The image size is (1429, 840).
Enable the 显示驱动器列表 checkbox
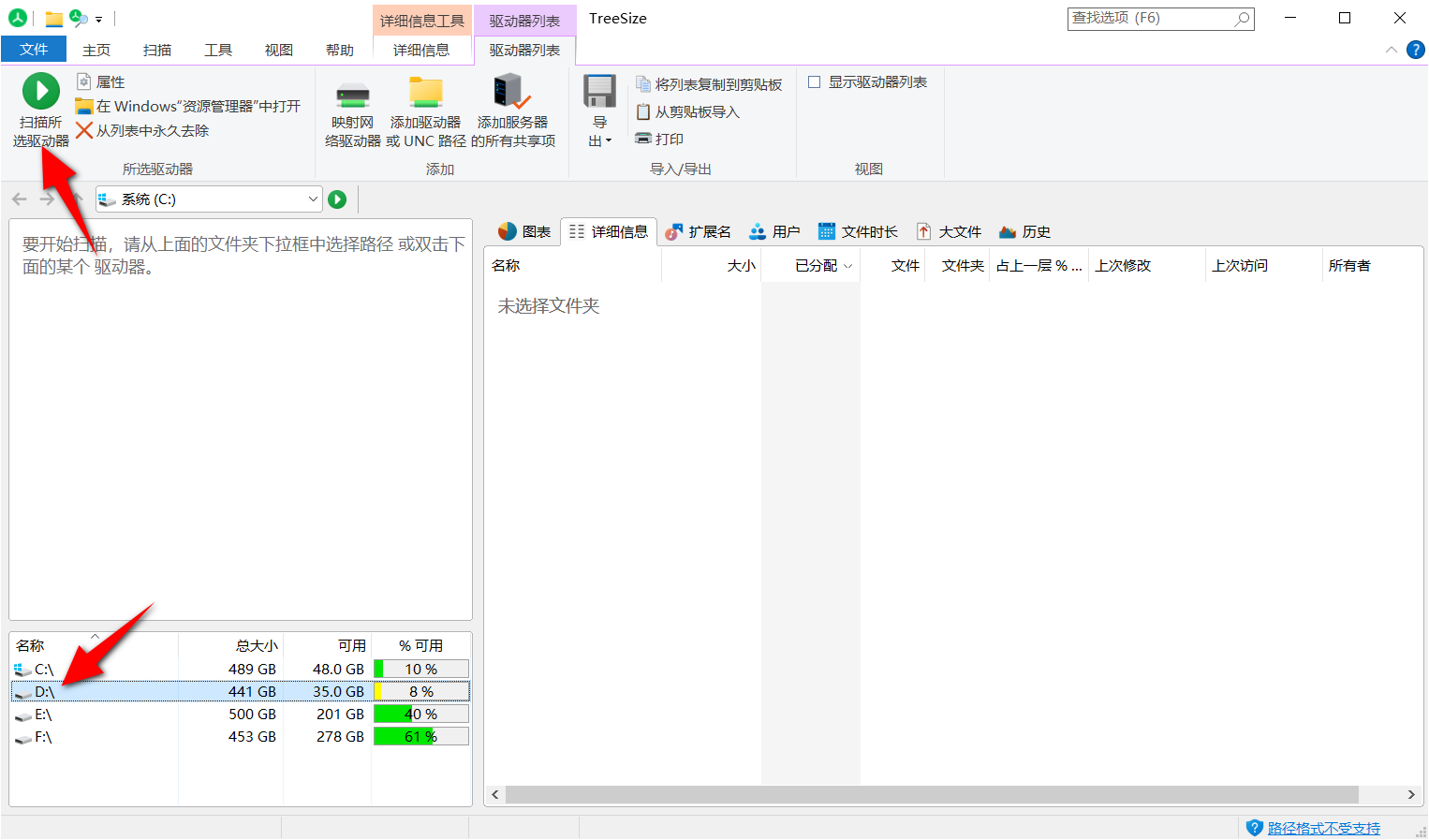pos(814,81)
